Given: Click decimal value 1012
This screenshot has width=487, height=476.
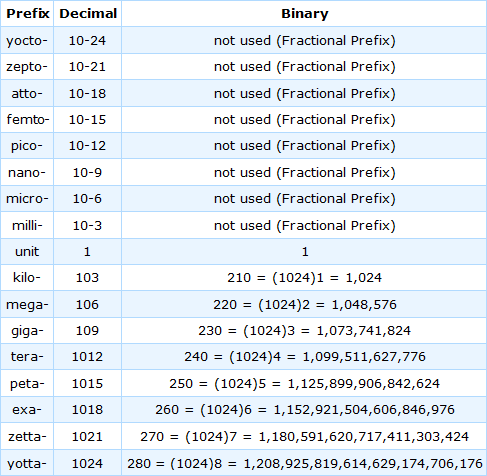Looking at the screenshot, I should (88, 357).
